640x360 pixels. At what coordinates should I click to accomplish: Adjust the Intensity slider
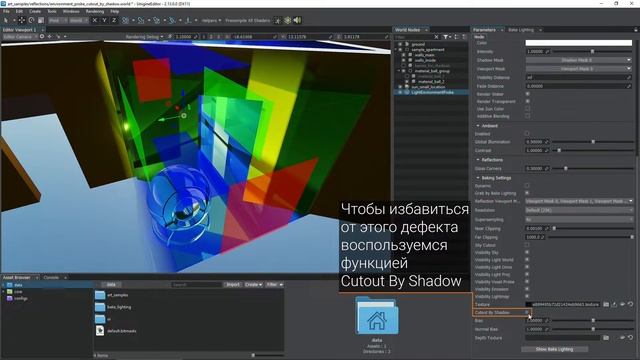593,51
